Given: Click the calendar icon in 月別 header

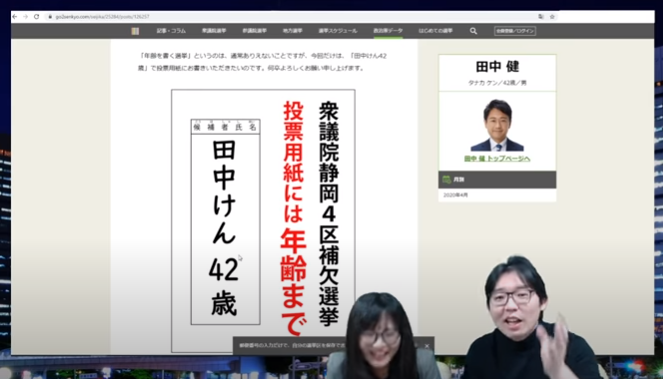Looking at the screenshot, I should (447, 179).
